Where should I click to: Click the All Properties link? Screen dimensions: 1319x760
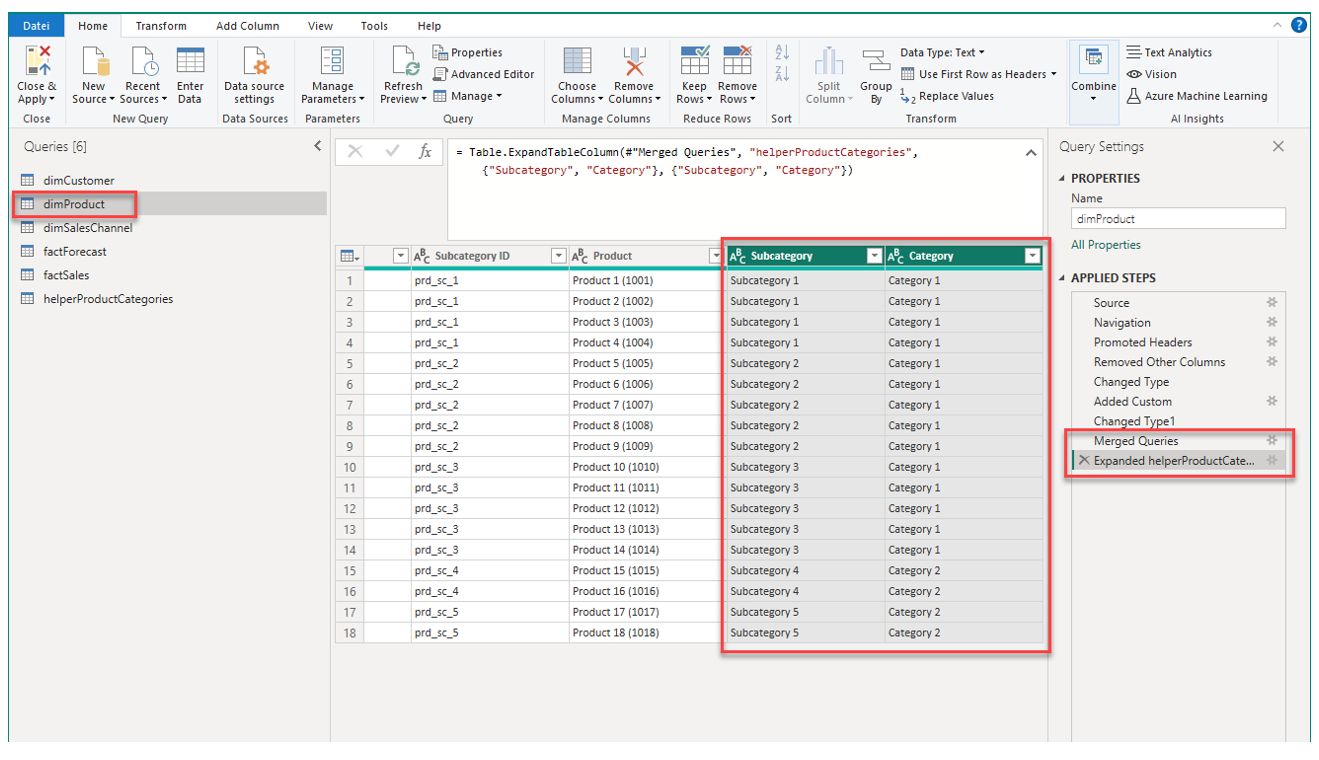click(1106, 244)
